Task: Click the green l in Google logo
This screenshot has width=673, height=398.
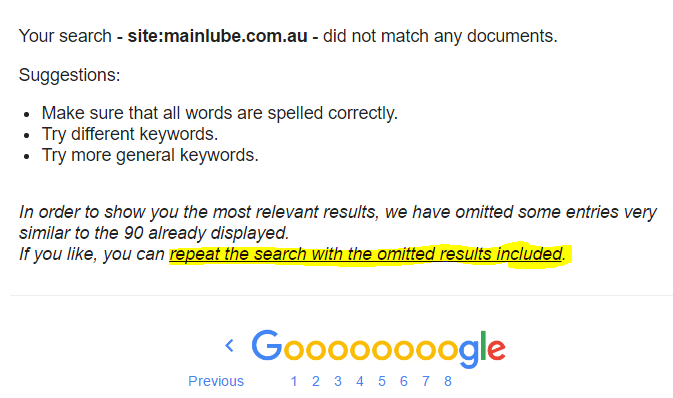Action: (483, 345)
